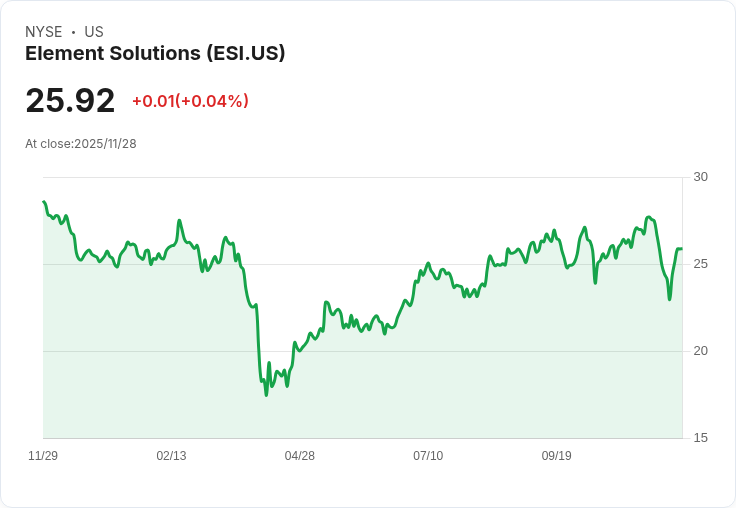Click the 20 y-axis label
Screen dimensions: 736x508
coord(700,351)
